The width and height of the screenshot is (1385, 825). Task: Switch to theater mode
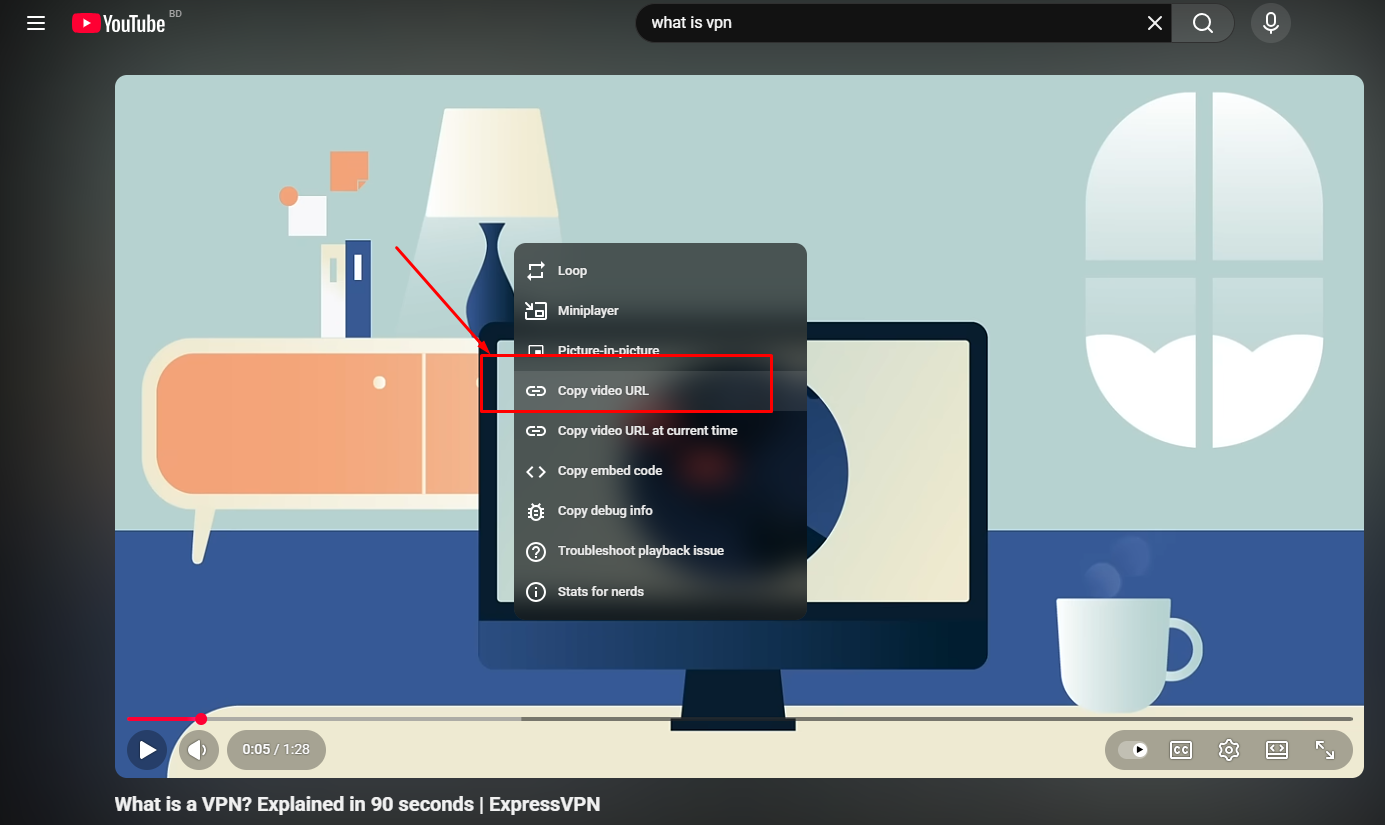click(x=1276, y=750)
